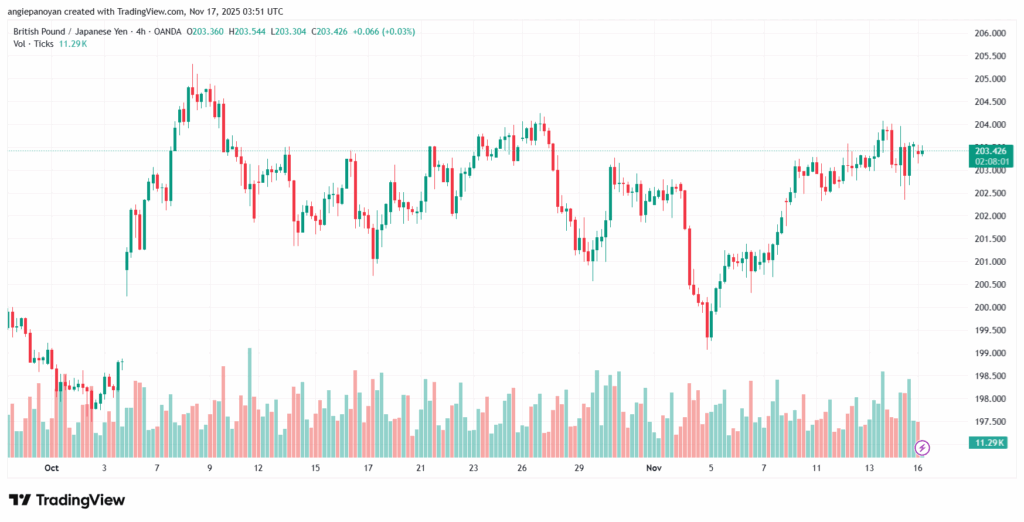
Task: Click the countdown timer 02:08:01 under price
Action: 988,161
